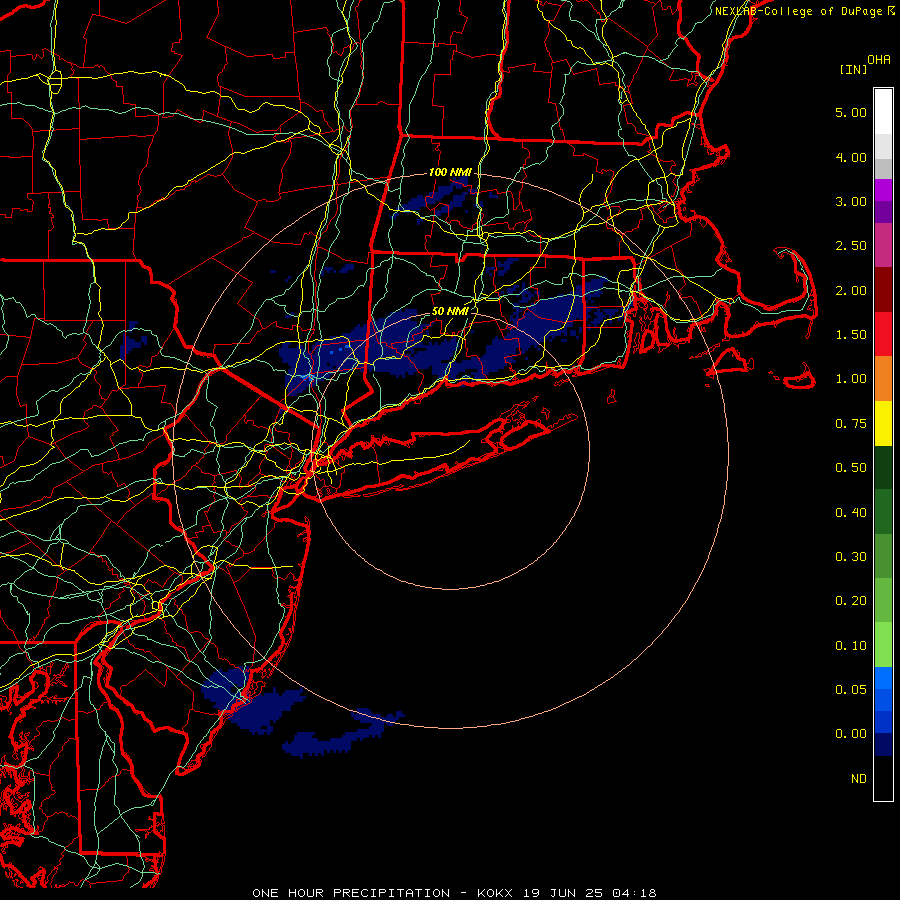Click the yellow swatch near 0.75

[x=883, y=423]
